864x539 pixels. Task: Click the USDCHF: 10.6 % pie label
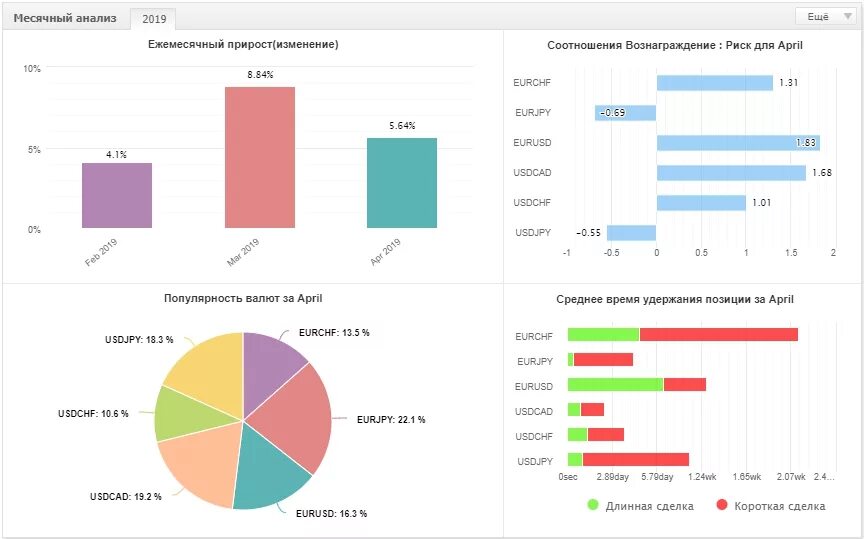(x=93, y=413)
